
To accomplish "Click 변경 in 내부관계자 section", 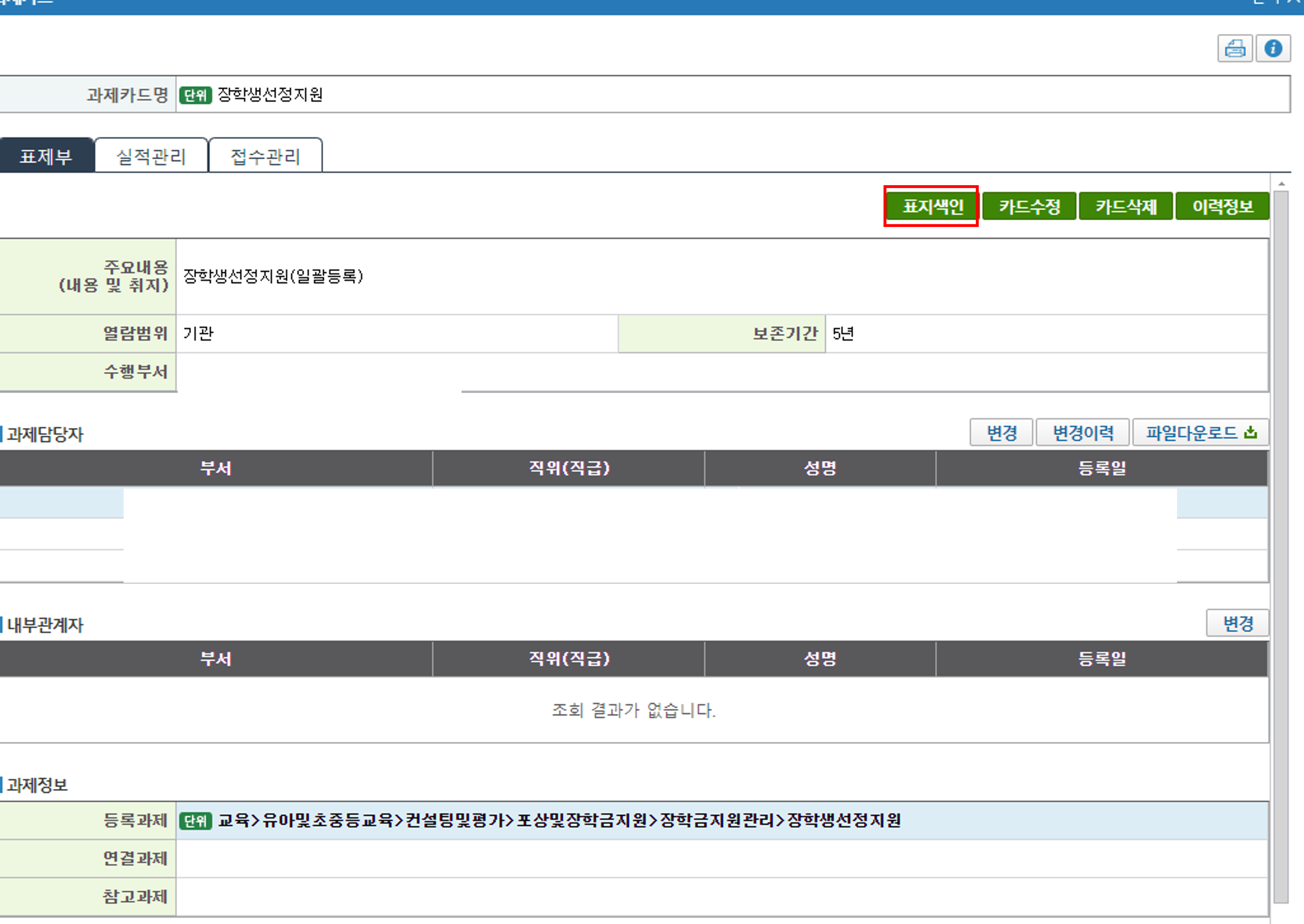I will 1238,623.
